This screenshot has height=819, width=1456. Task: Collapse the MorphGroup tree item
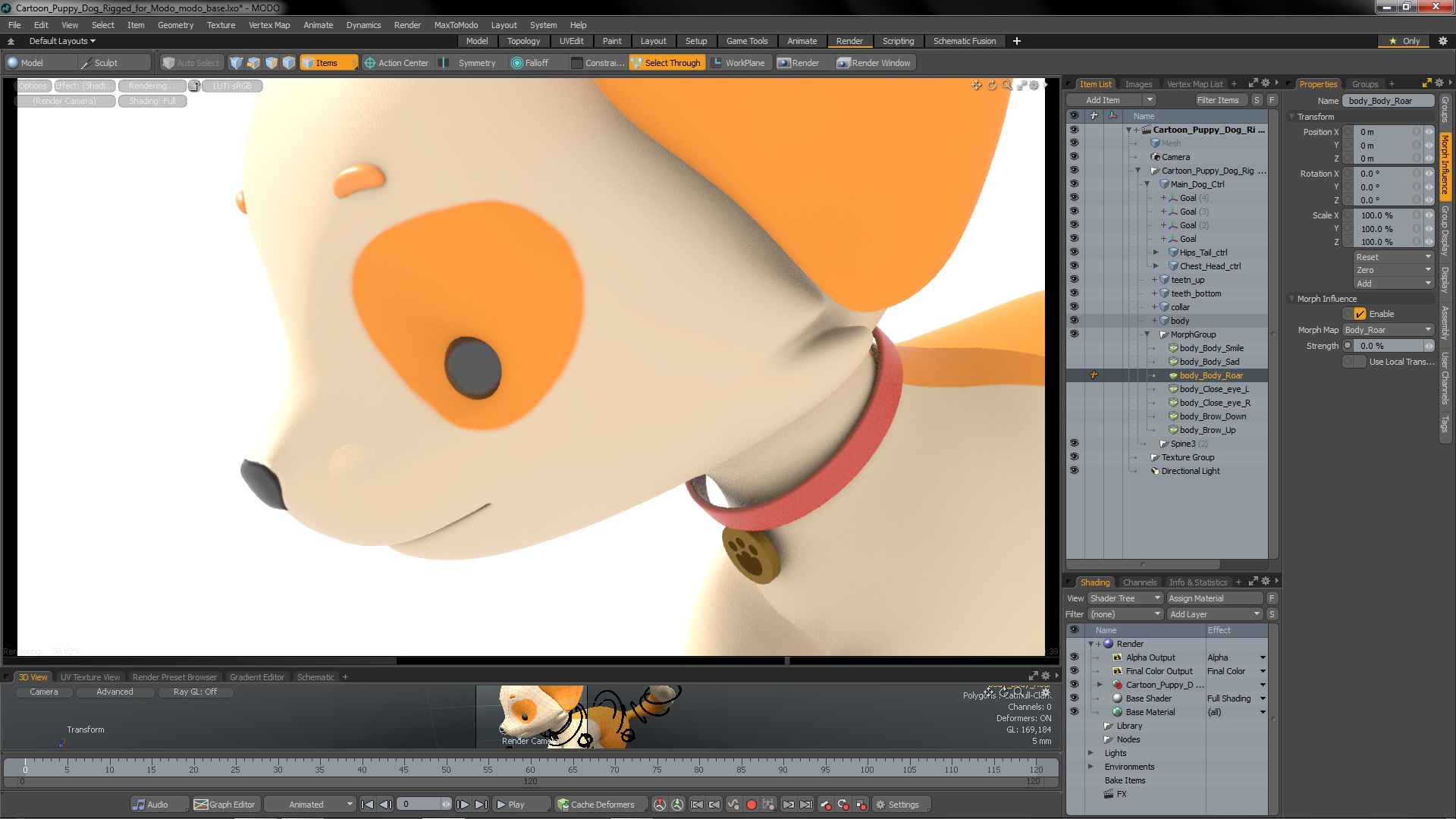[1147, 334]
